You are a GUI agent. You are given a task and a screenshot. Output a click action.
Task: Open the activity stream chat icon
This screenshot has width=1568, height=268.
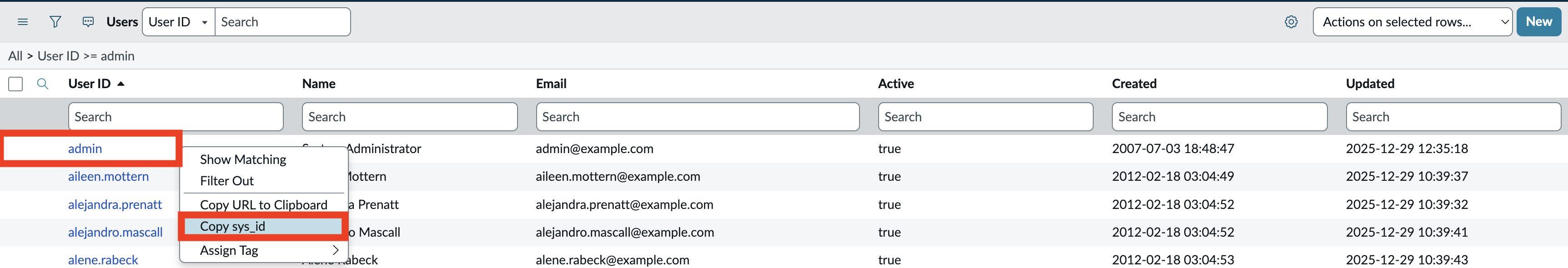pos(88,22)
